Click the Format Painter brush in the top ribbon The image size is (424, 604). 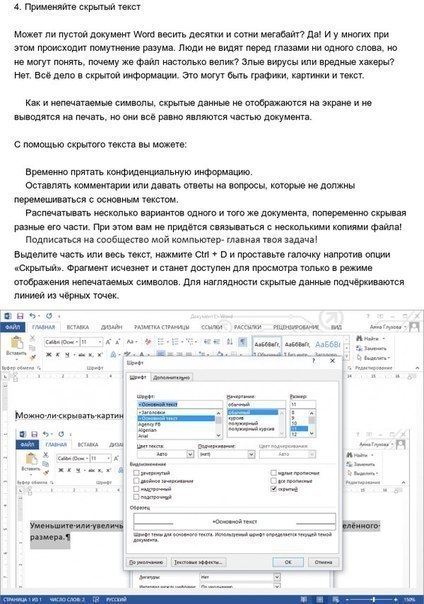(x=33, y=357)
